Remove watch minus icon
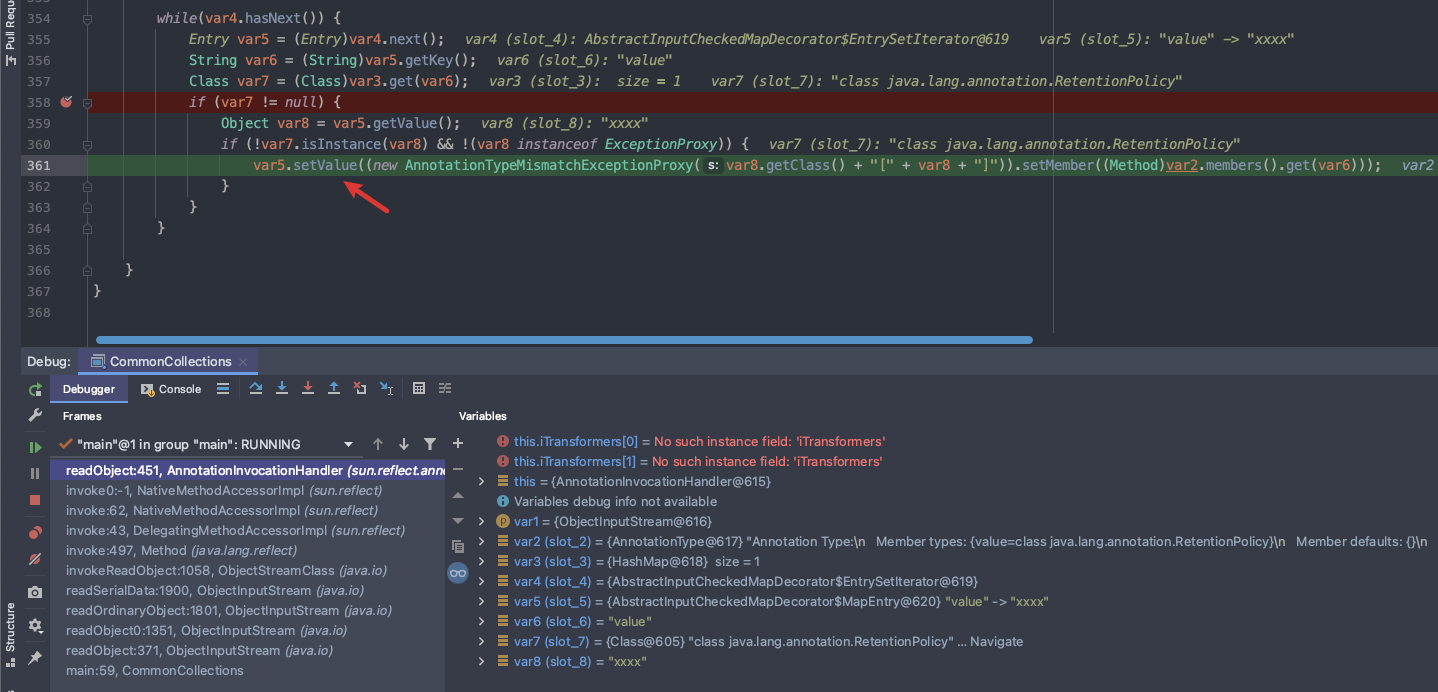 [458, 469]
